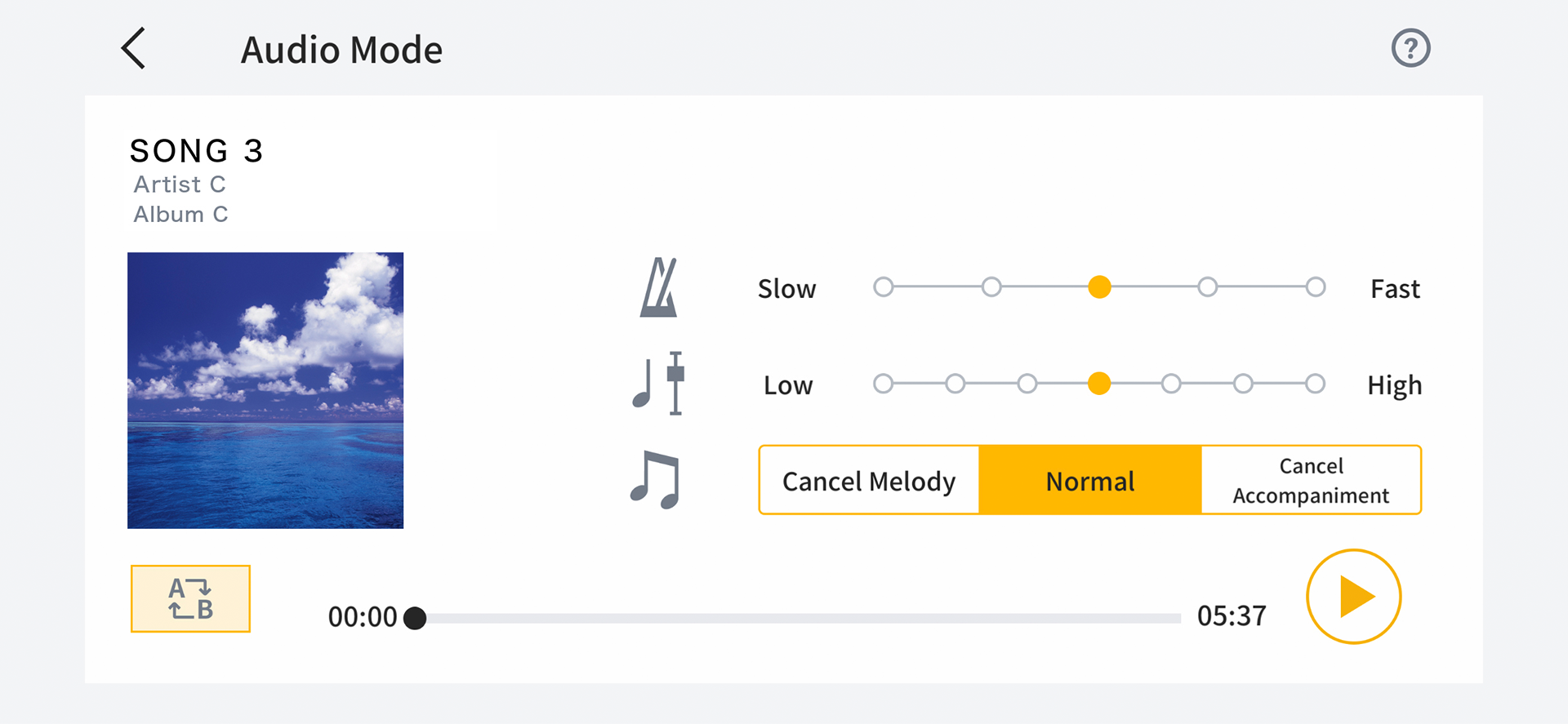This screenshot has width=1568, height=724.
Task: Click the currently selected tempo dot
Action: pyautogui.click(x=1099, y=287)
